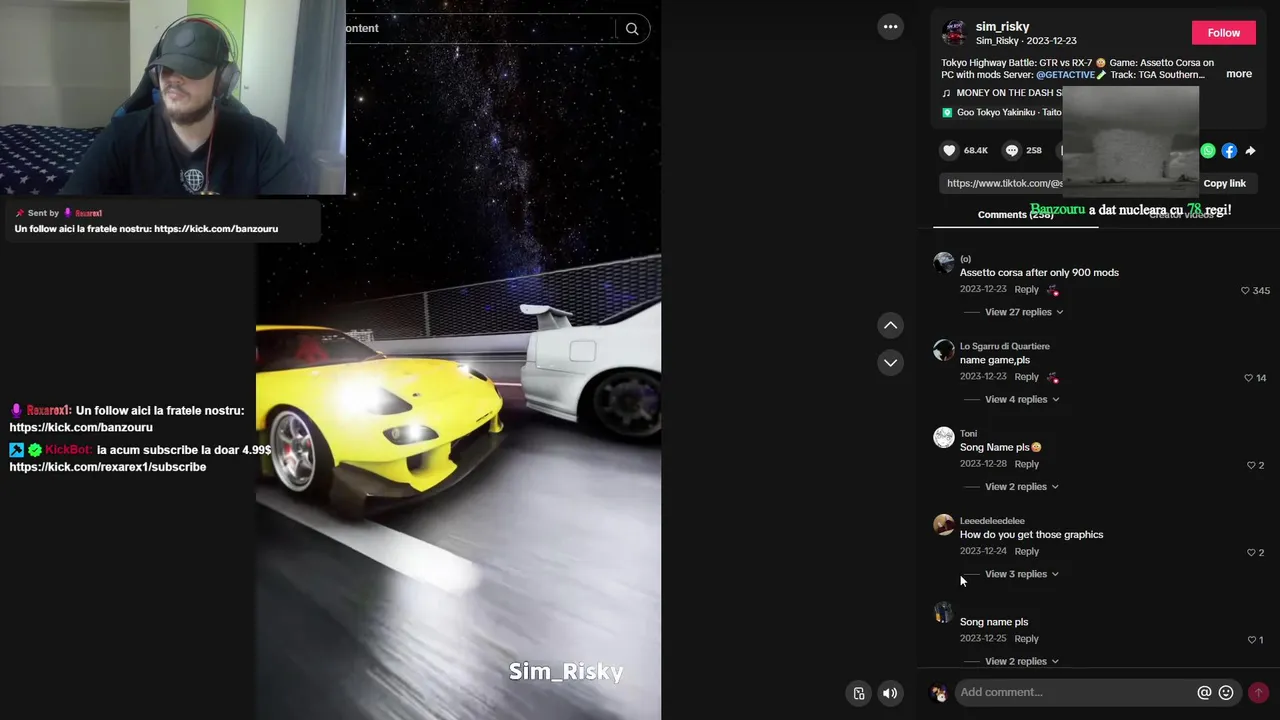Like the video with heart icon
Viewport: 1280px width, 720px height.
tap(949, 150)
